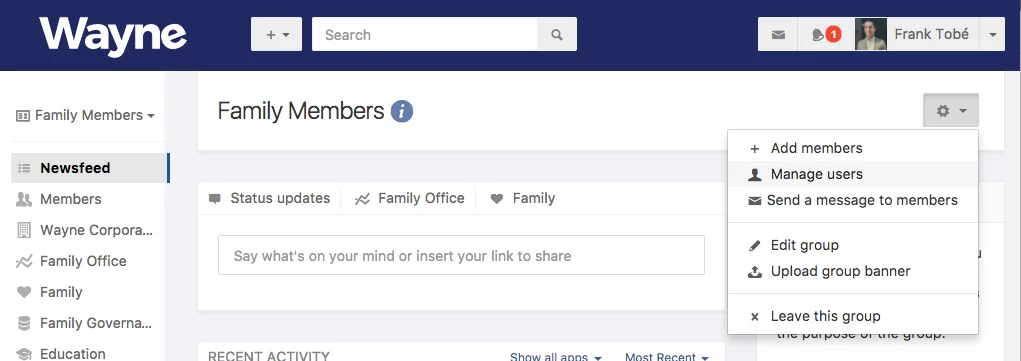Viewport: 1021px width, 361px height.
Task: Open the messages envelope icon
Action: tap(778, 35)
